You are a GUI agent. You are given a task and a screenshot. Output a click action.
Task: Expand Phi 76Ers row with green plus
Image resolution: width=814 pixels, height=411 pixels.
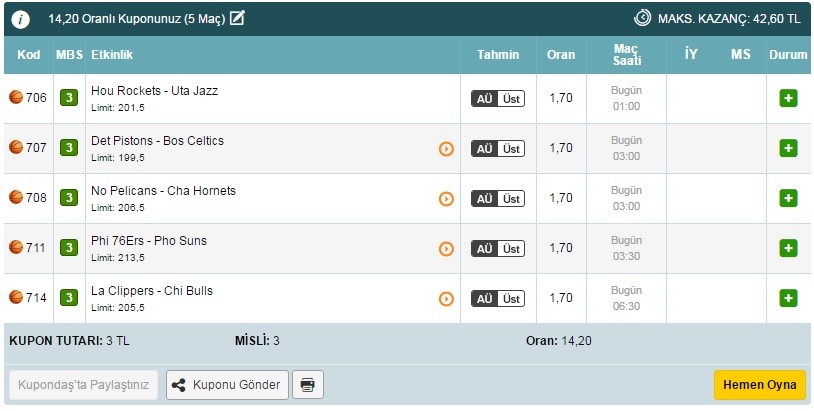788,249
